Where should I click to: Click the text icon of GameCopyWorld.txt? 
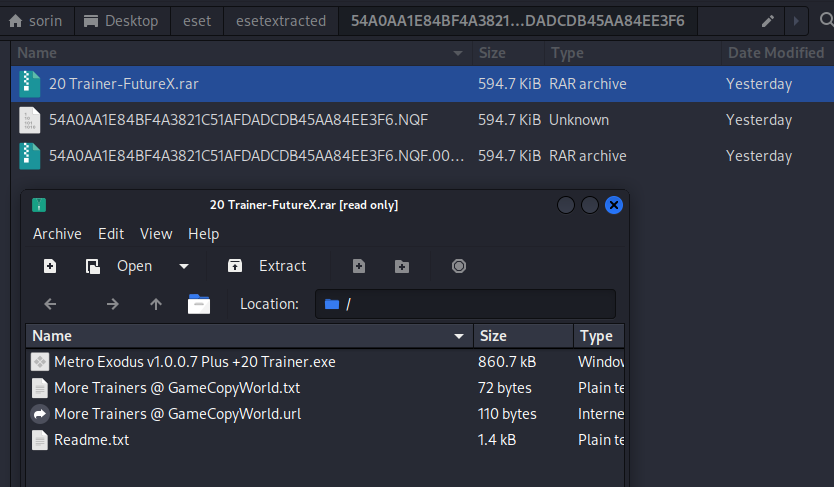pyautogui.click(x=40, y=388)
